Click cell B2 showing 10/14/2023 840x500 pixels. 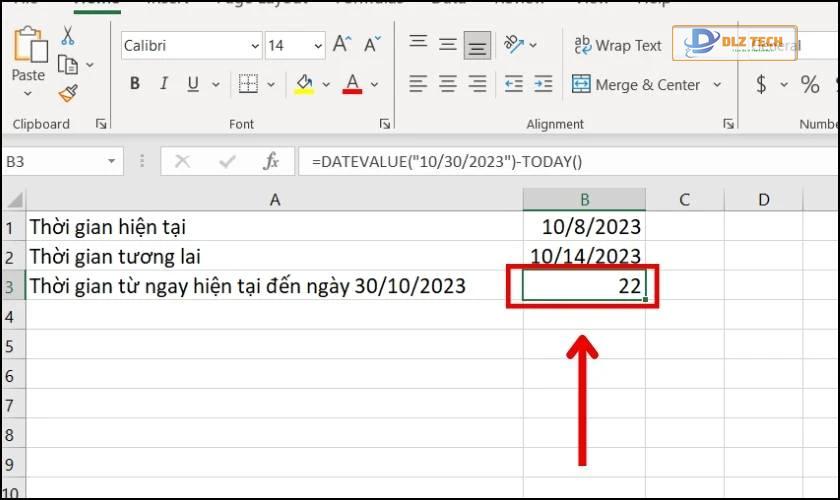point(584,256)
